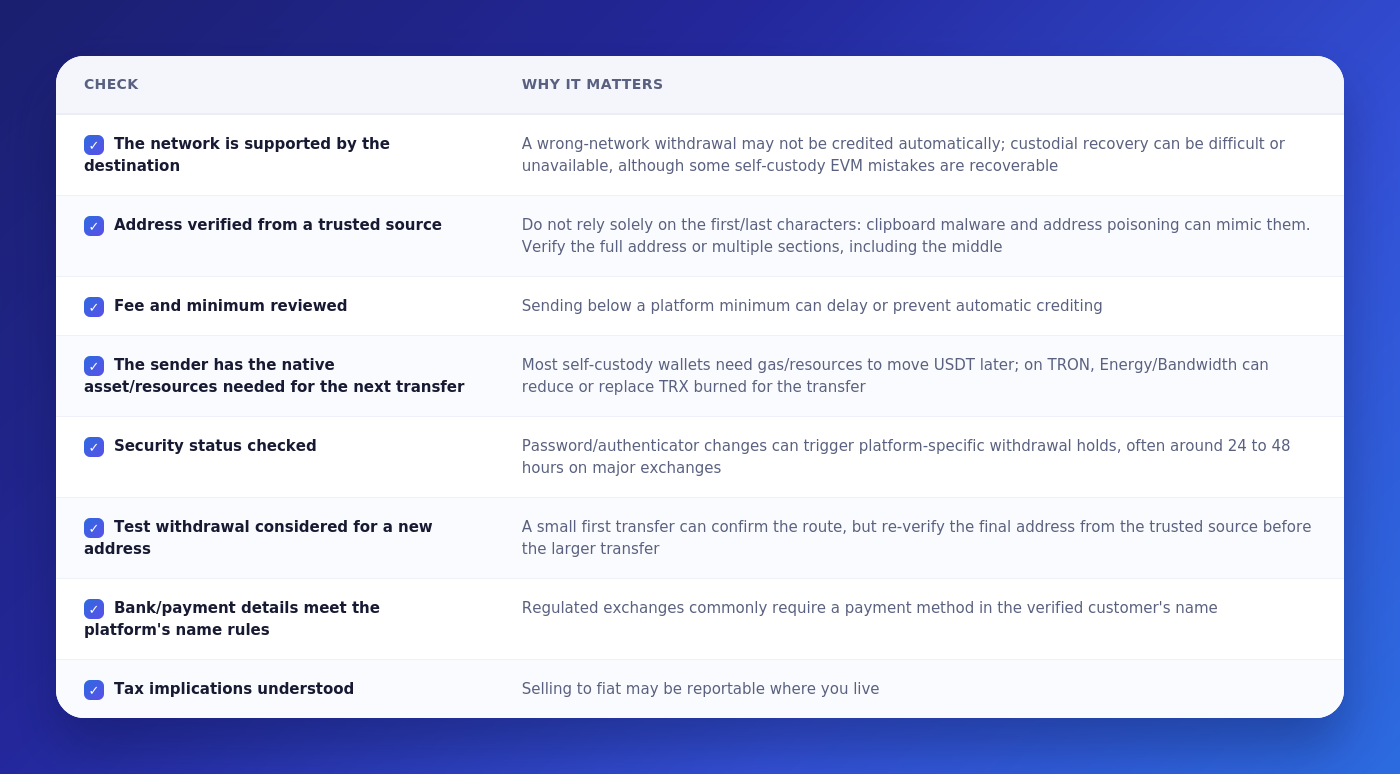This screenshot has height=774, width=1400.
Task: Click the 'Fee and minimum reviewed' label
Action: pos(231,306)
